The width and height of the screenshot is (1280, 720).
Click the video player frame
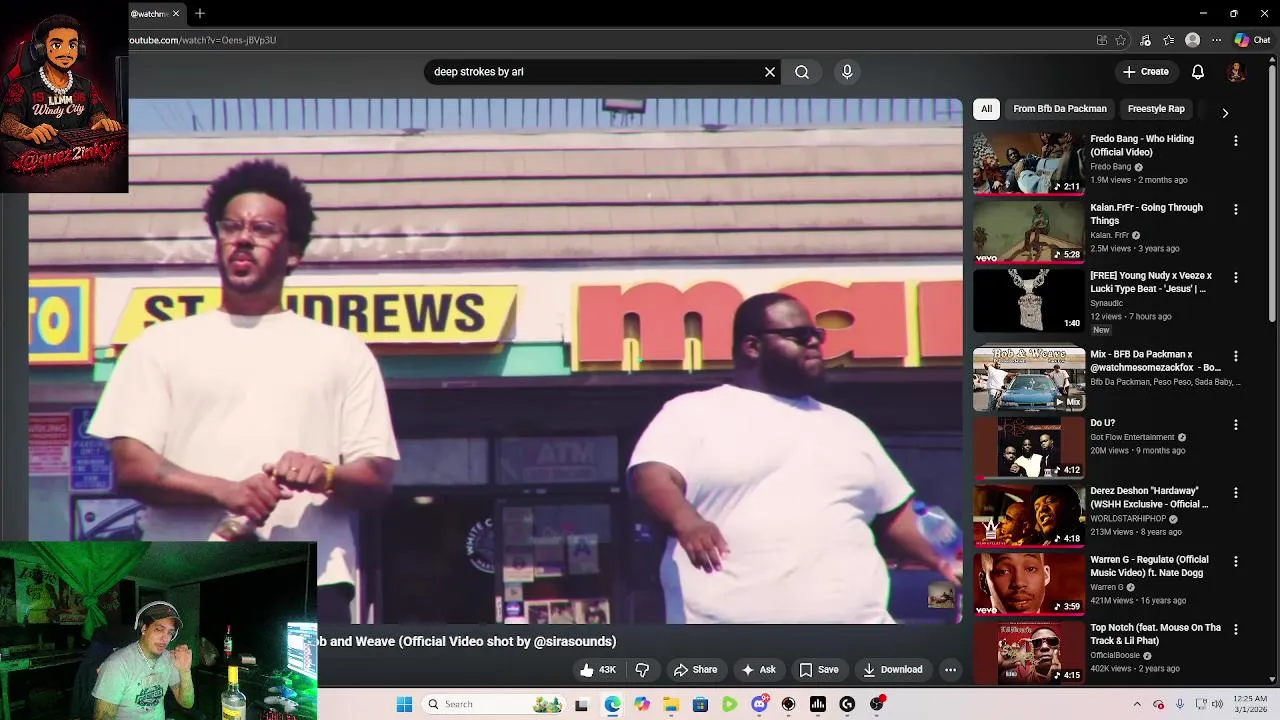[x=495, y=361]
